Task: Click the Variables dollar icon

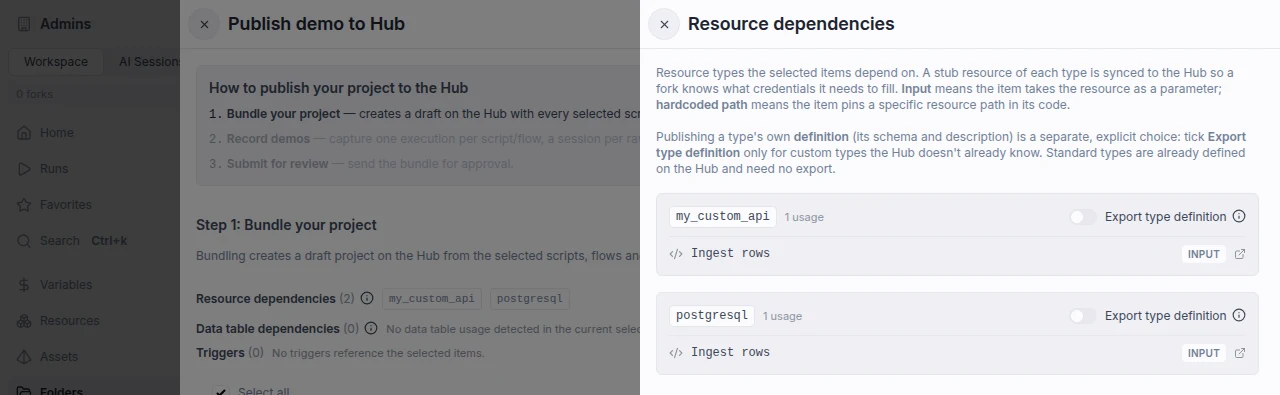Action: click(24, 285)
